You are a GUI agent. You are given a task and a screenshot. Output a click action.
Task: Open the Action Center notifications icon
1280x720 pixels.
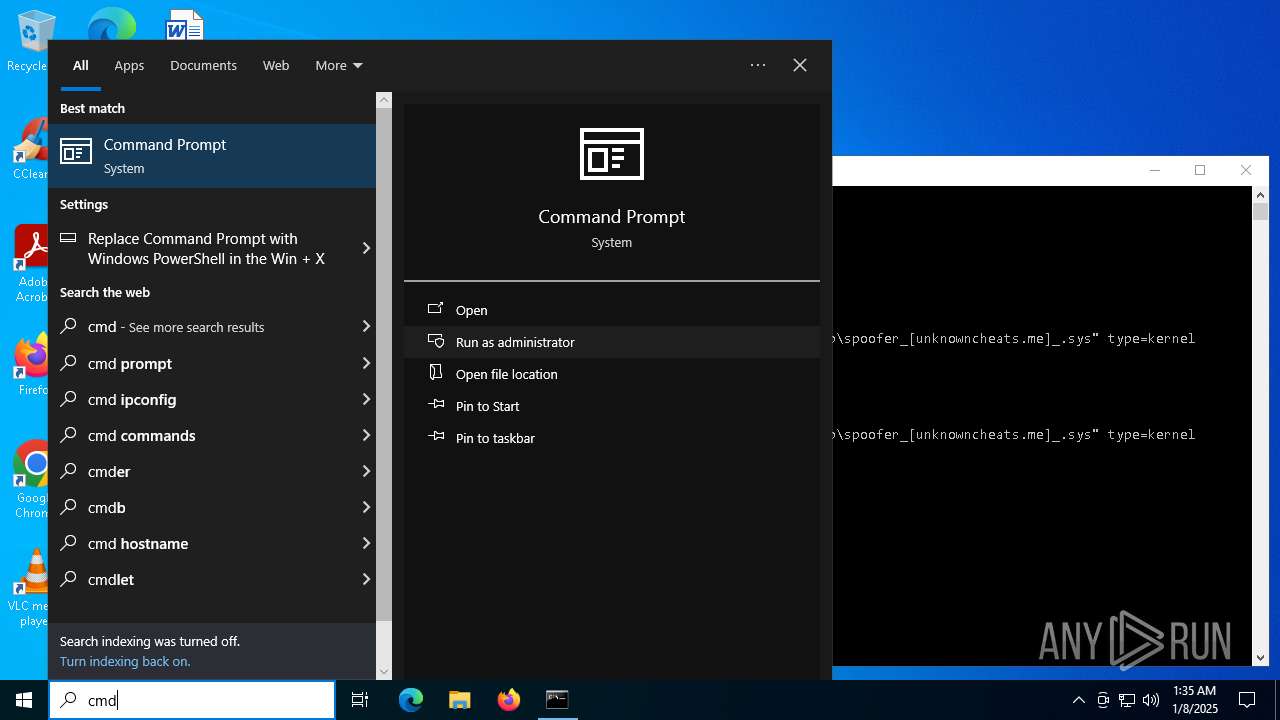pos(1247,700)
